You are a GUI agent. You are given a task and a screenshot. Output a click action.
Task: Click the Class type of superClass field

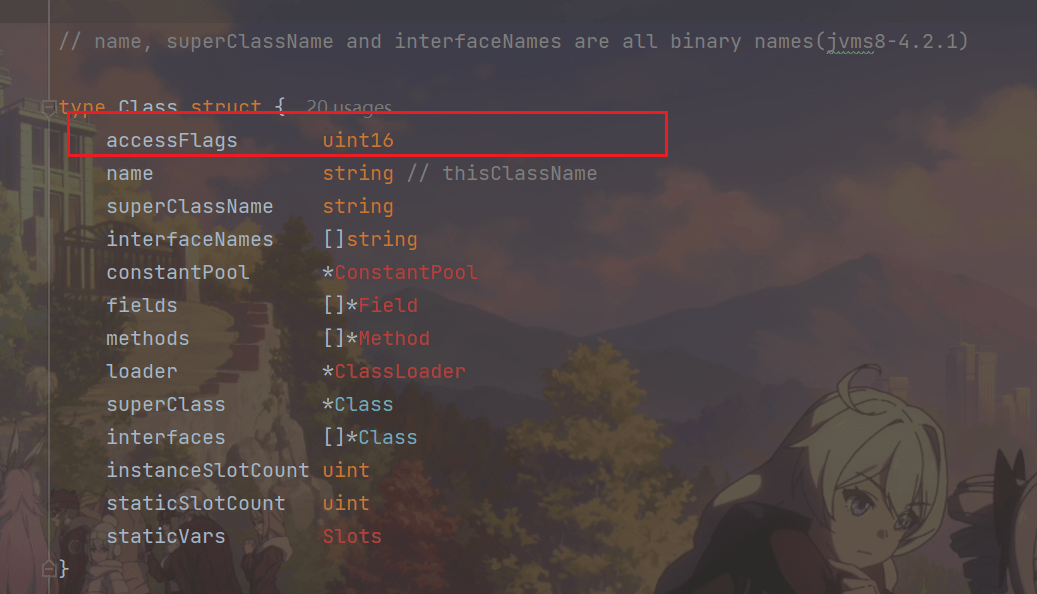point(364,404)
